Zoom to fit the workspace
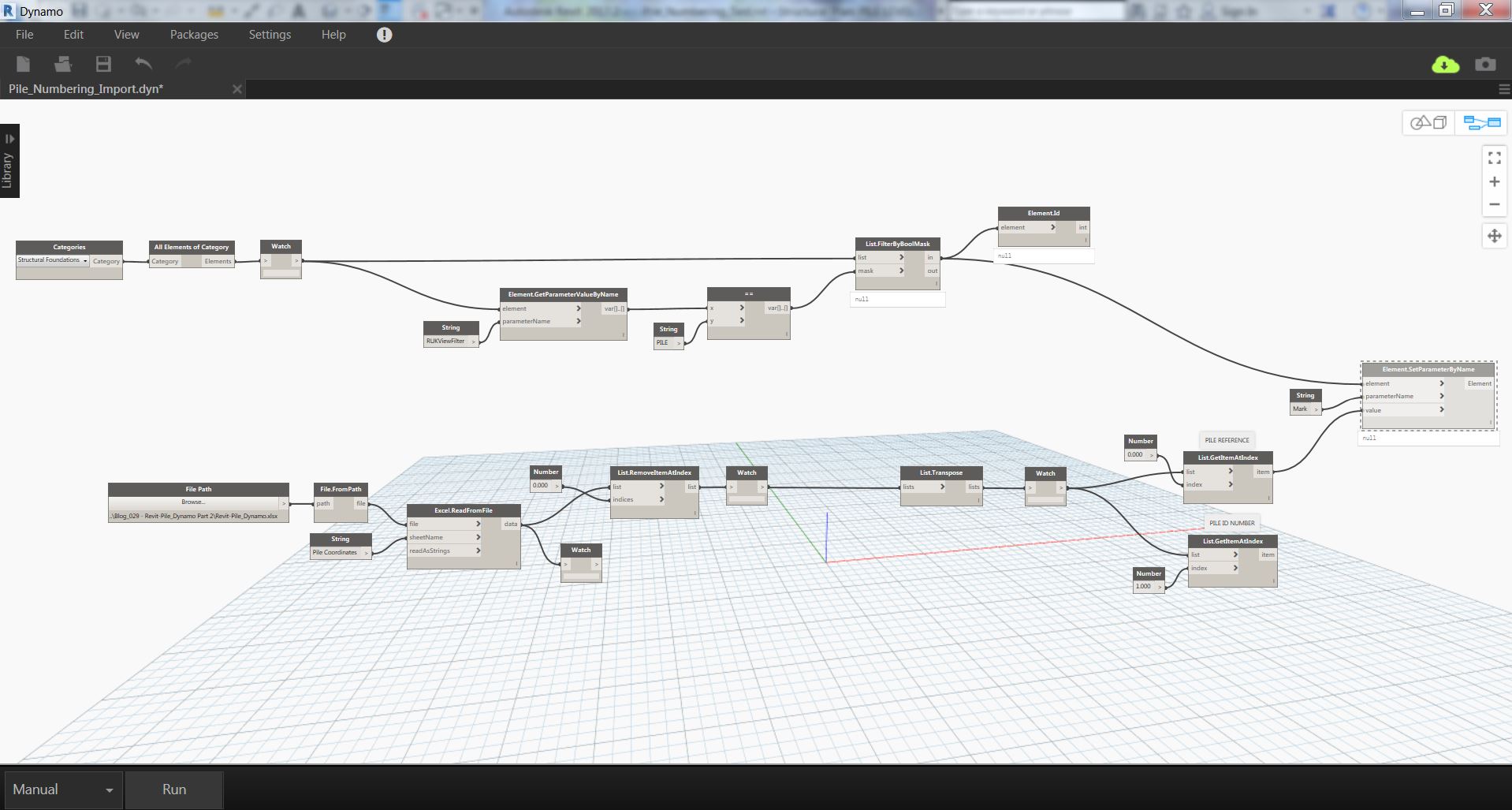1512x810 pixels. pos(1494,159)
